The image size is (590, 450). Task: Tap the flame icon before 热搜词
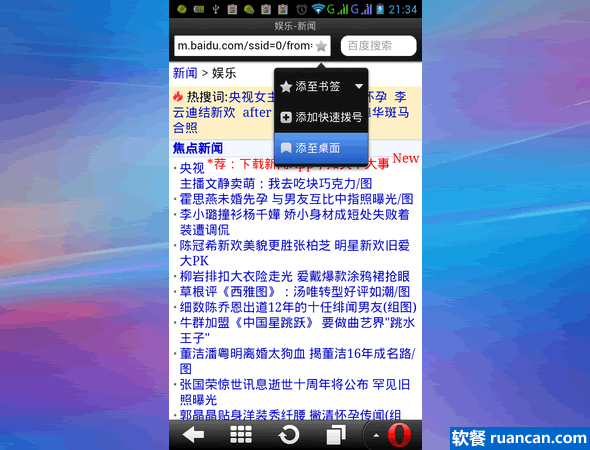[x=178, y=96]
